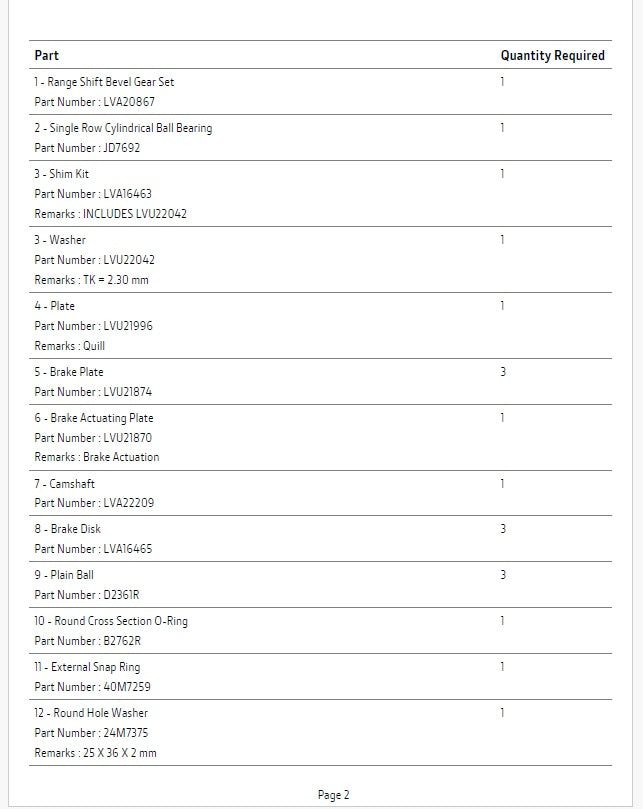Select the Washer LVU22042 part number
The width and height of the screenshot is (643, 809).
click(x=95, y=260)
